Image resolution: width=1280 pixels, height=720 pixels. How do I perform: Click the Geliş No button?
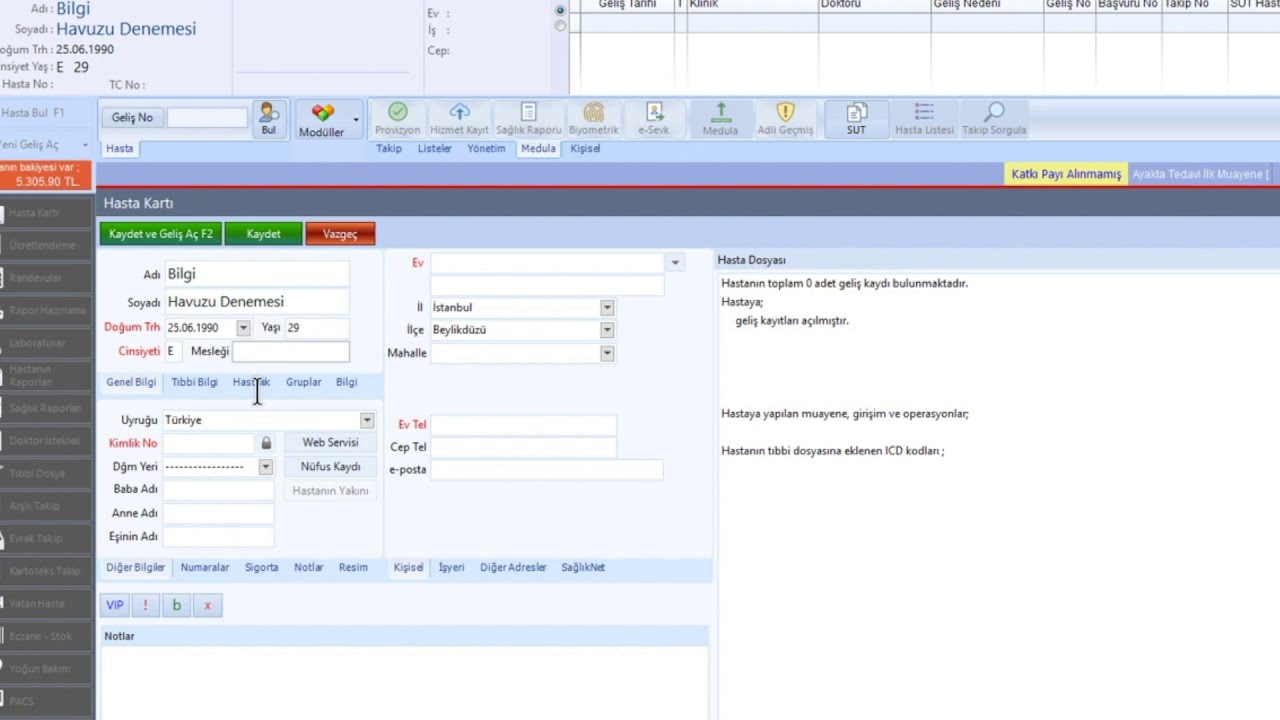132,118
